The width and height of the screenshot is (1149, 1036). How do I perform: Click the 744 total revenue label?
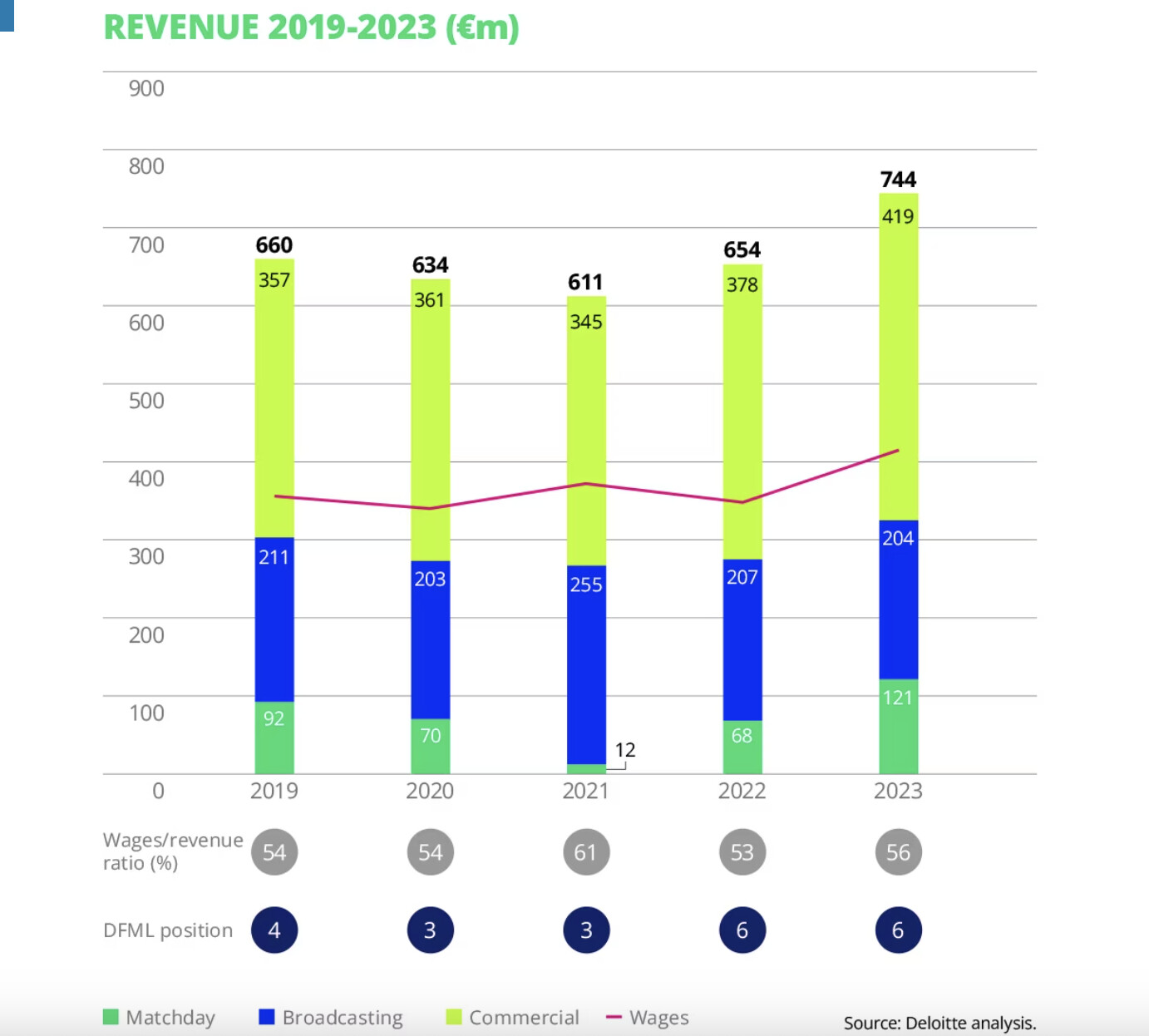point(898,180)
